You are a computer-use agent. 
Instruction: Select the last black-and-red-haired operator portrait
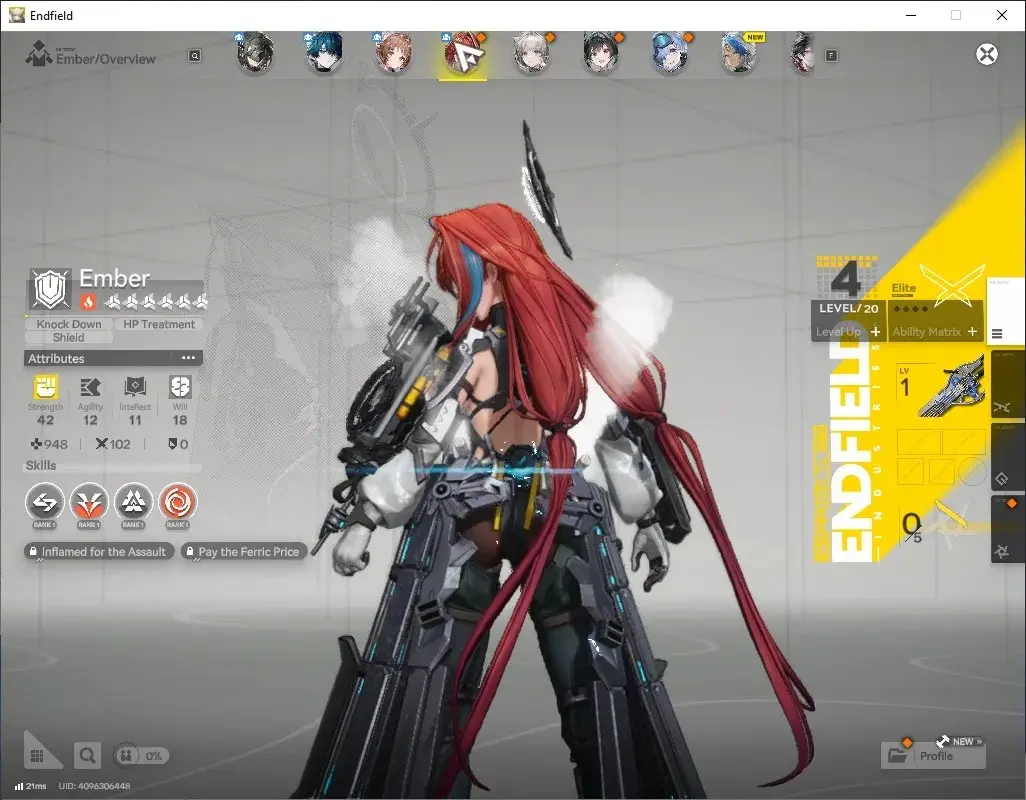coord(804,53)
